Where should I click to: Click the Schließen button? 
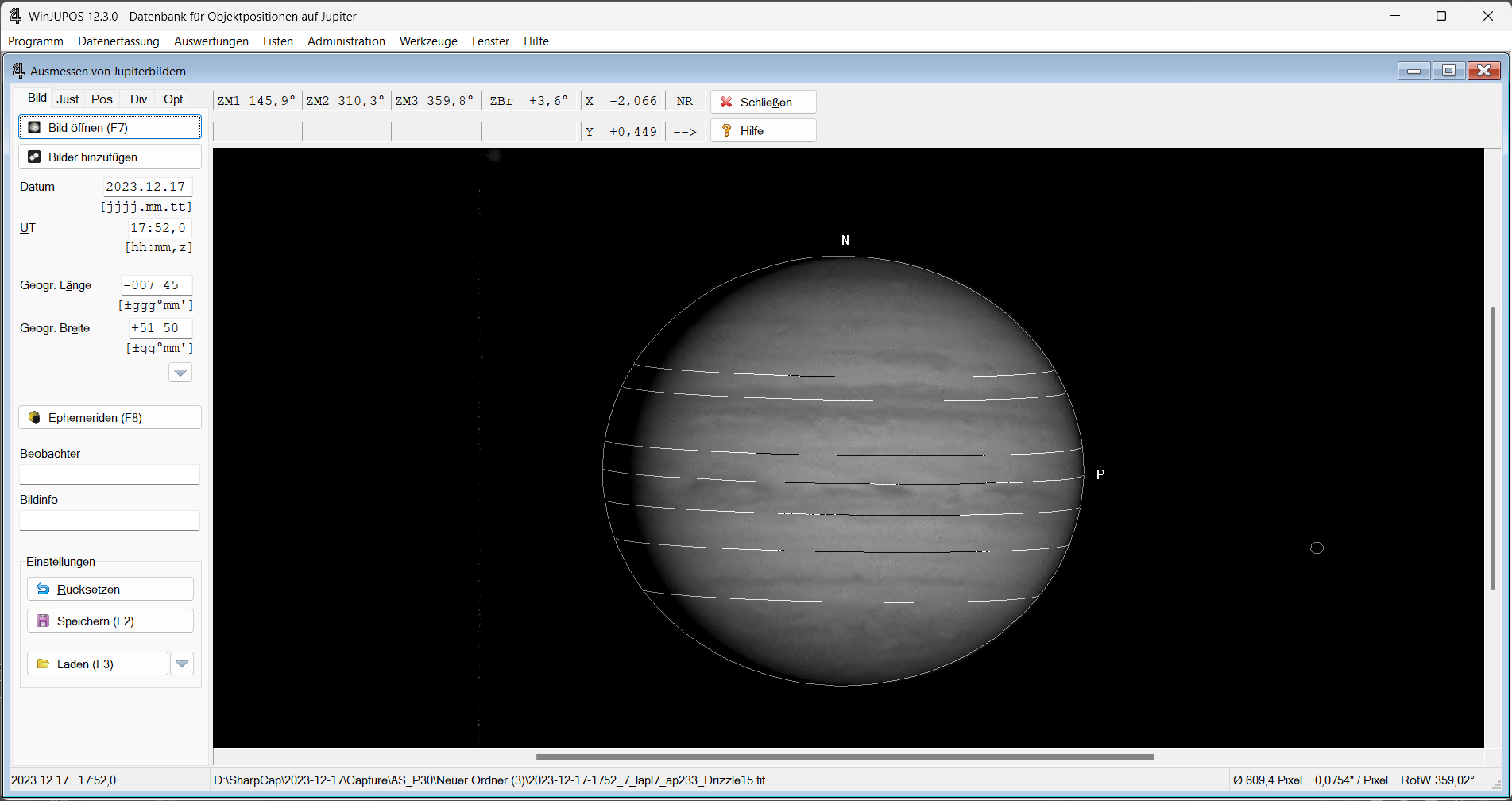pyautogui.click(x=764, y=102)
